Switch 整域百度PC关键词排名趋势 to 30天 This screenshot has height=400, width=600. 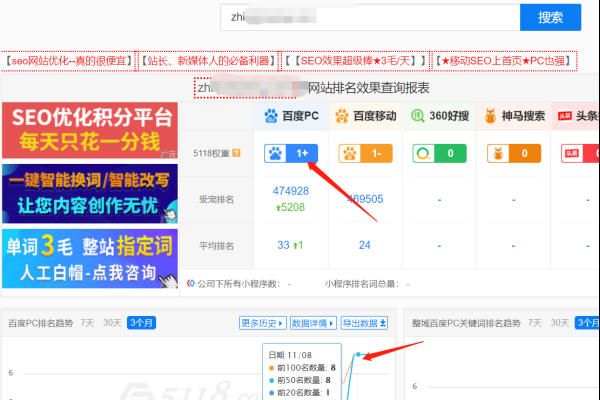560,323
